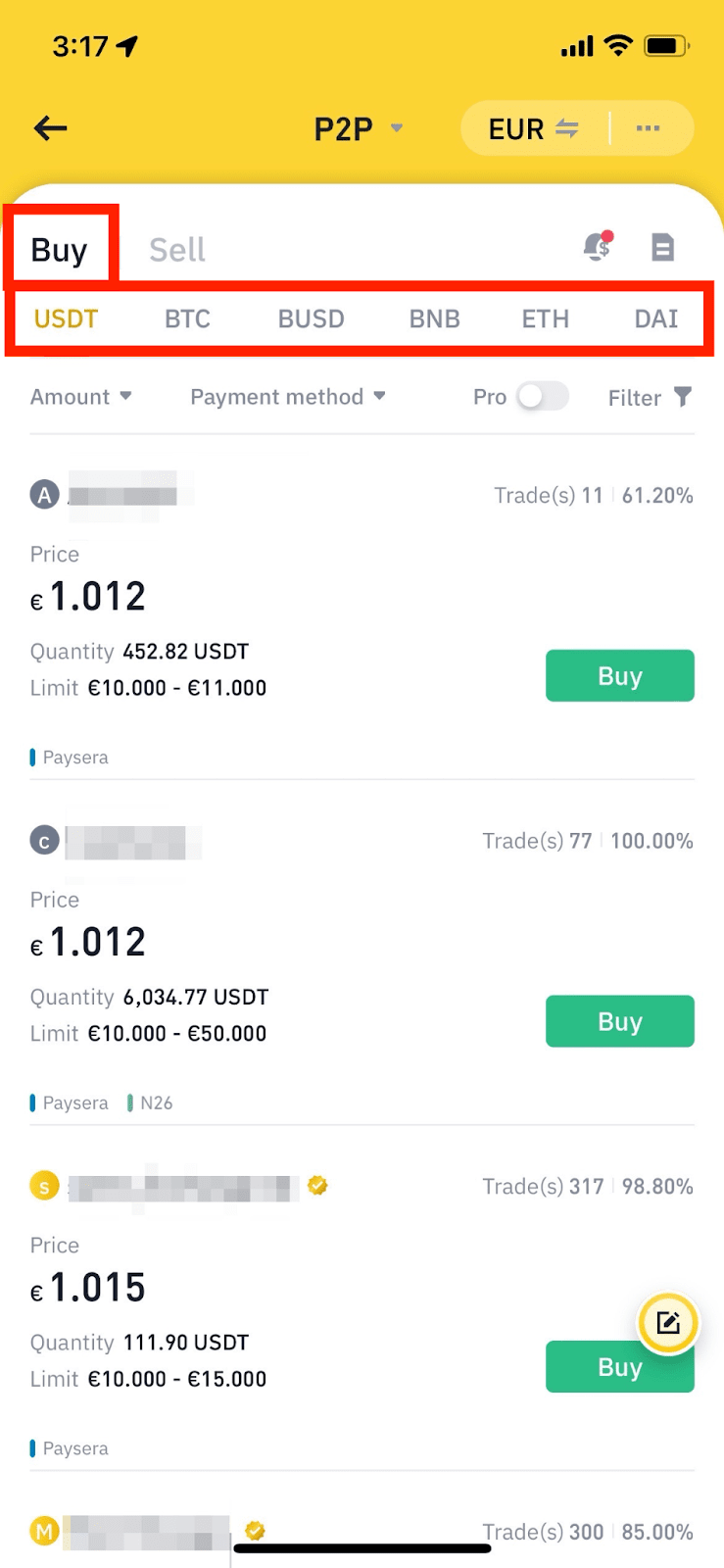
Task: Tap the back arrow to exit P2P
Action: coord(49,128)
